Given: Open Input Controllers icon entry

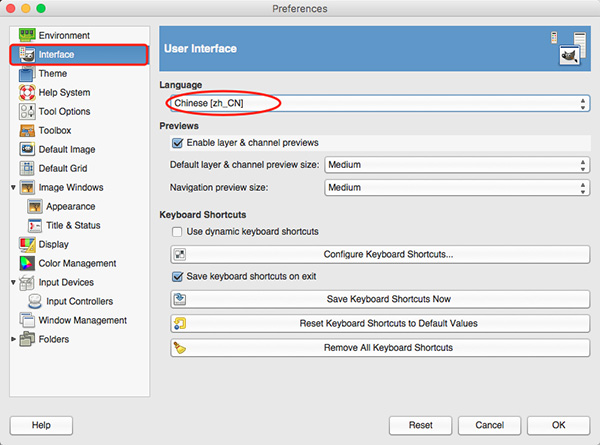Looking at the screenshot, I should 34,301.
